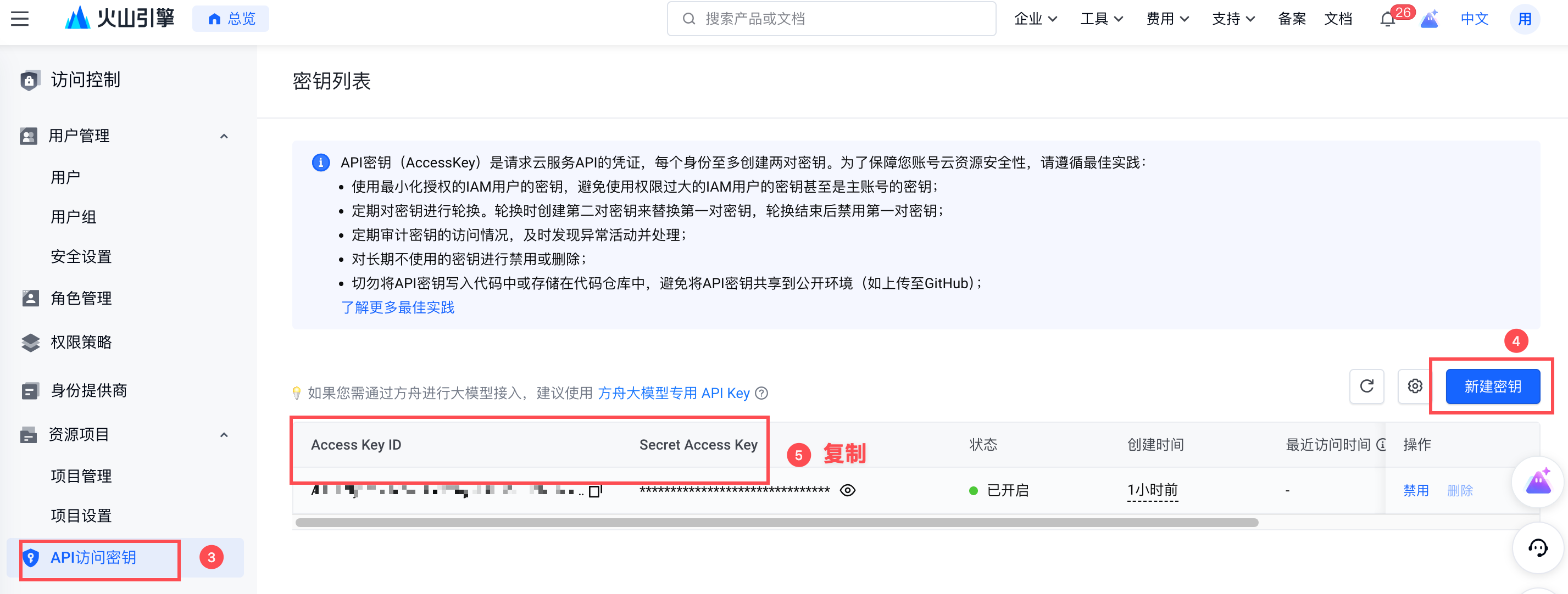Open 身份提供商 in sidebar
1568x594 pixels.
tap(89, 390)
